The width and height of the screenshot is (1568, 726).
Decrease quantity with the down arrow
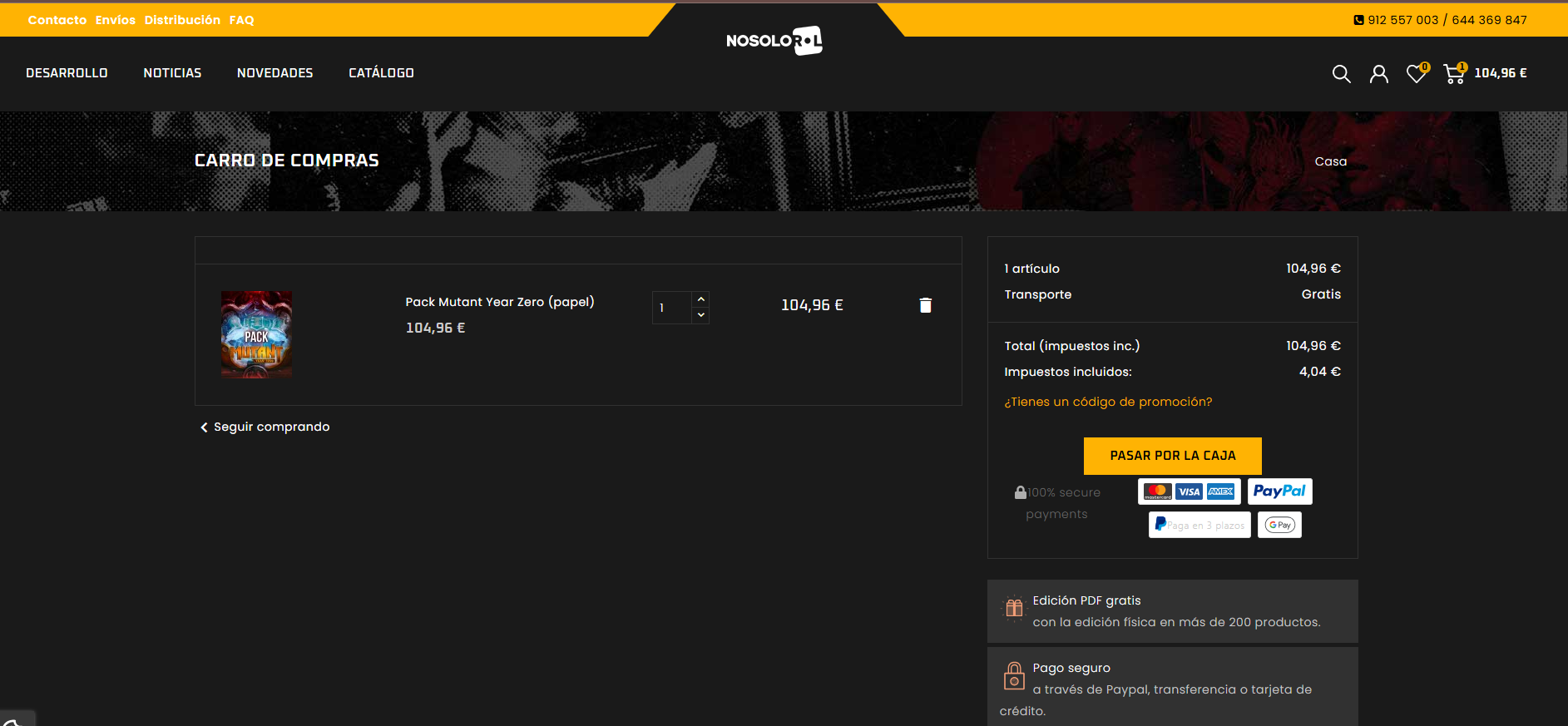pos(701,315)
